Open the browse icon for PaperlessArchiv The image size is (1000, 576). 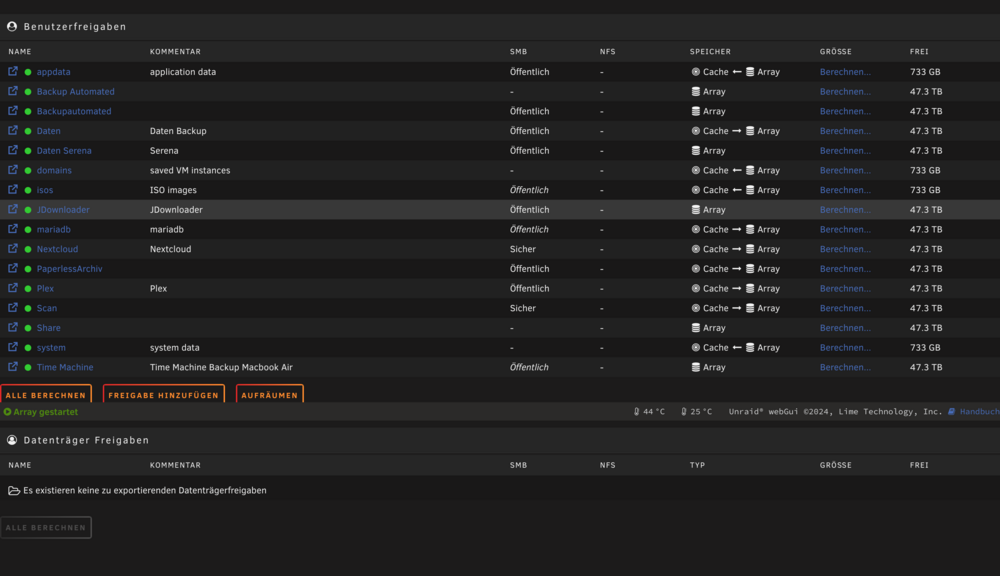coord(13,269)
